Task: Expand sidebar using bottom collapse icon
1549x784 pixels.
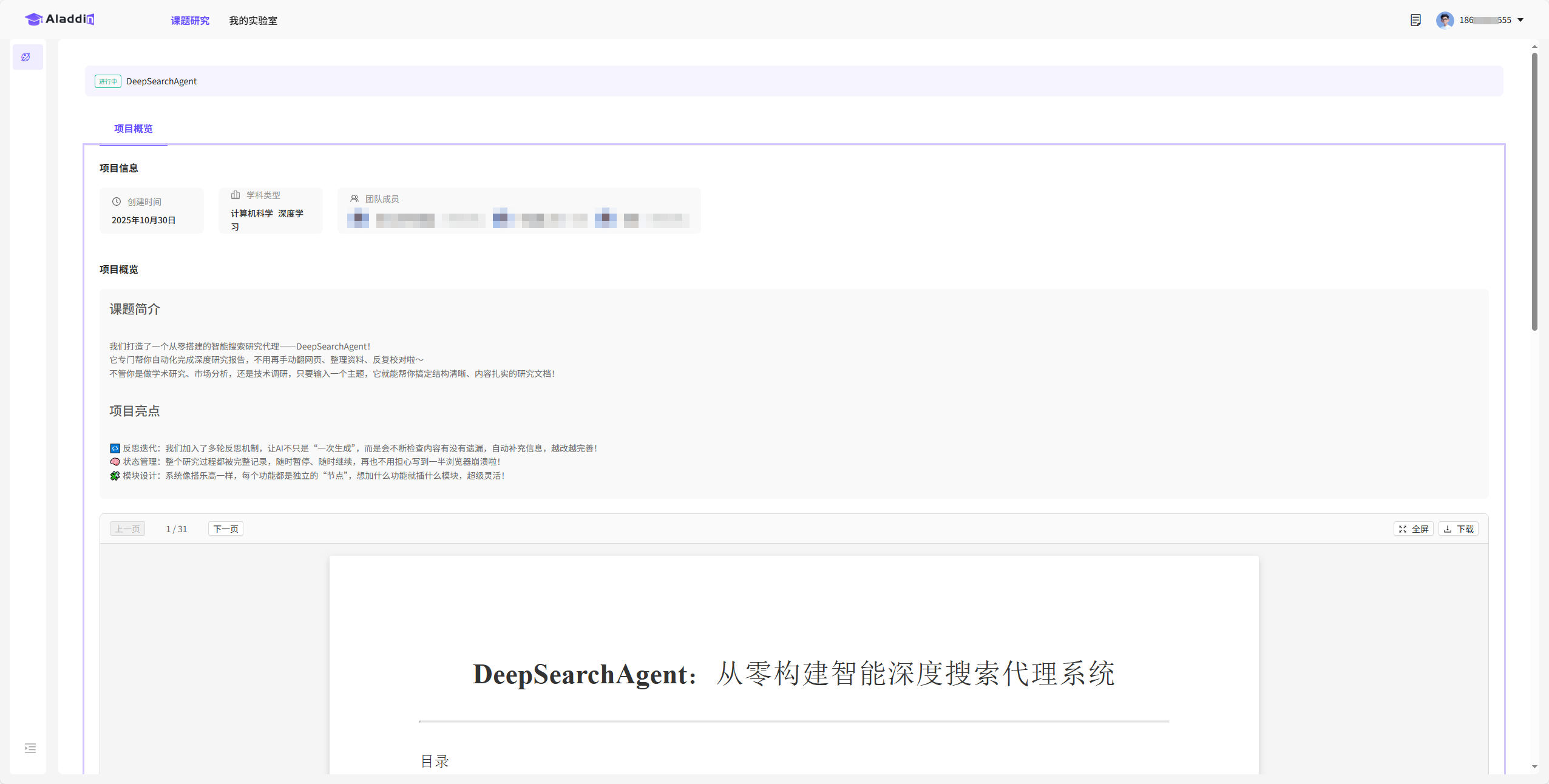Action: coord(30,748)
